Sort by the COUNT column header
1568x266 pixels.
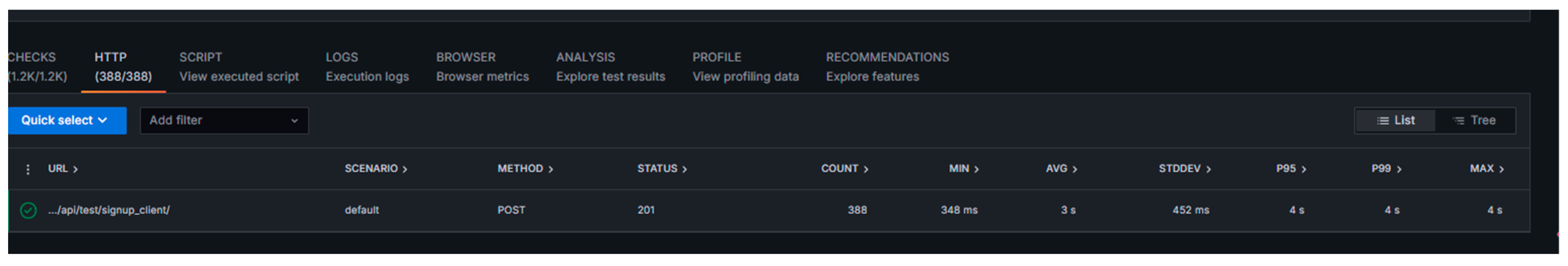(x=844, y=169)
